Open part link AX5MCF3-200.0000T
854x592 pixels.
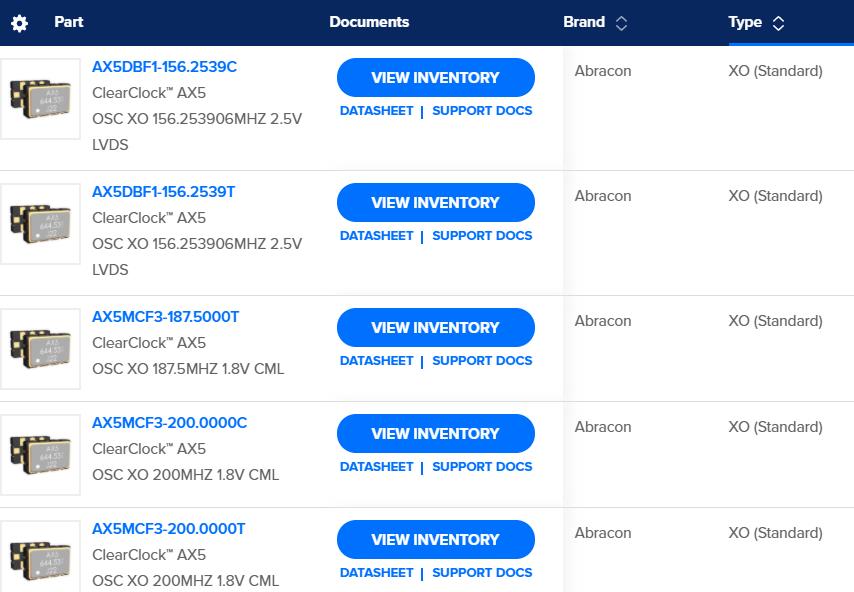point(168,529)
